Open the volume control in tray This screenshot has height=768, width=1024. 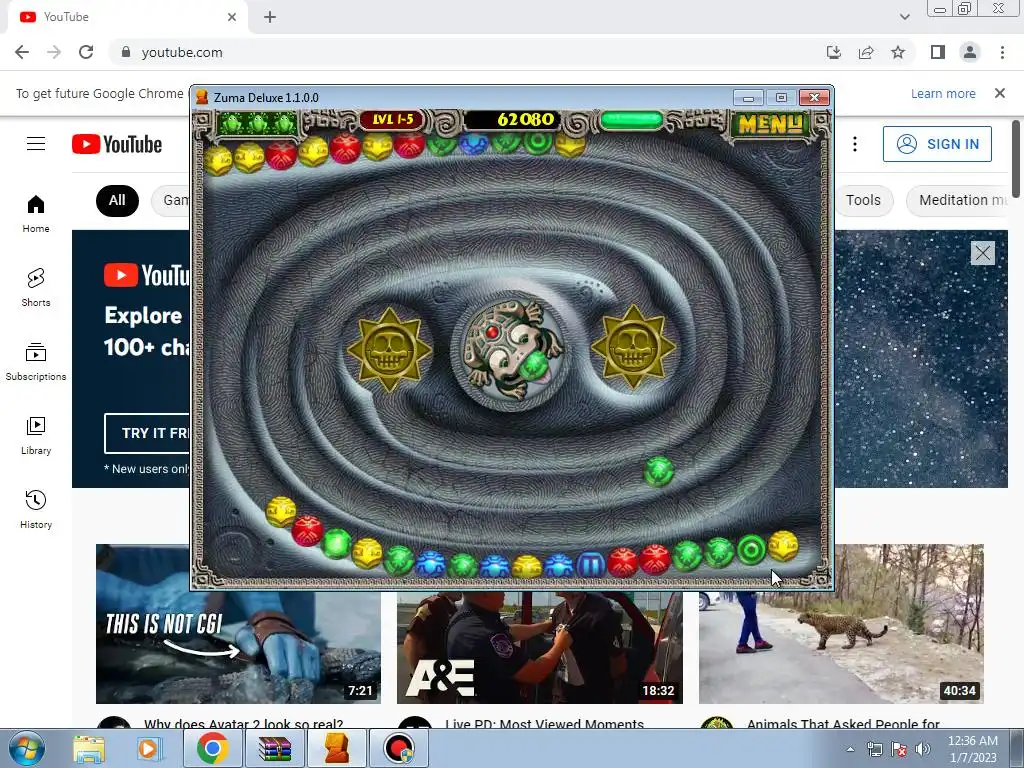tap(923, 749)
